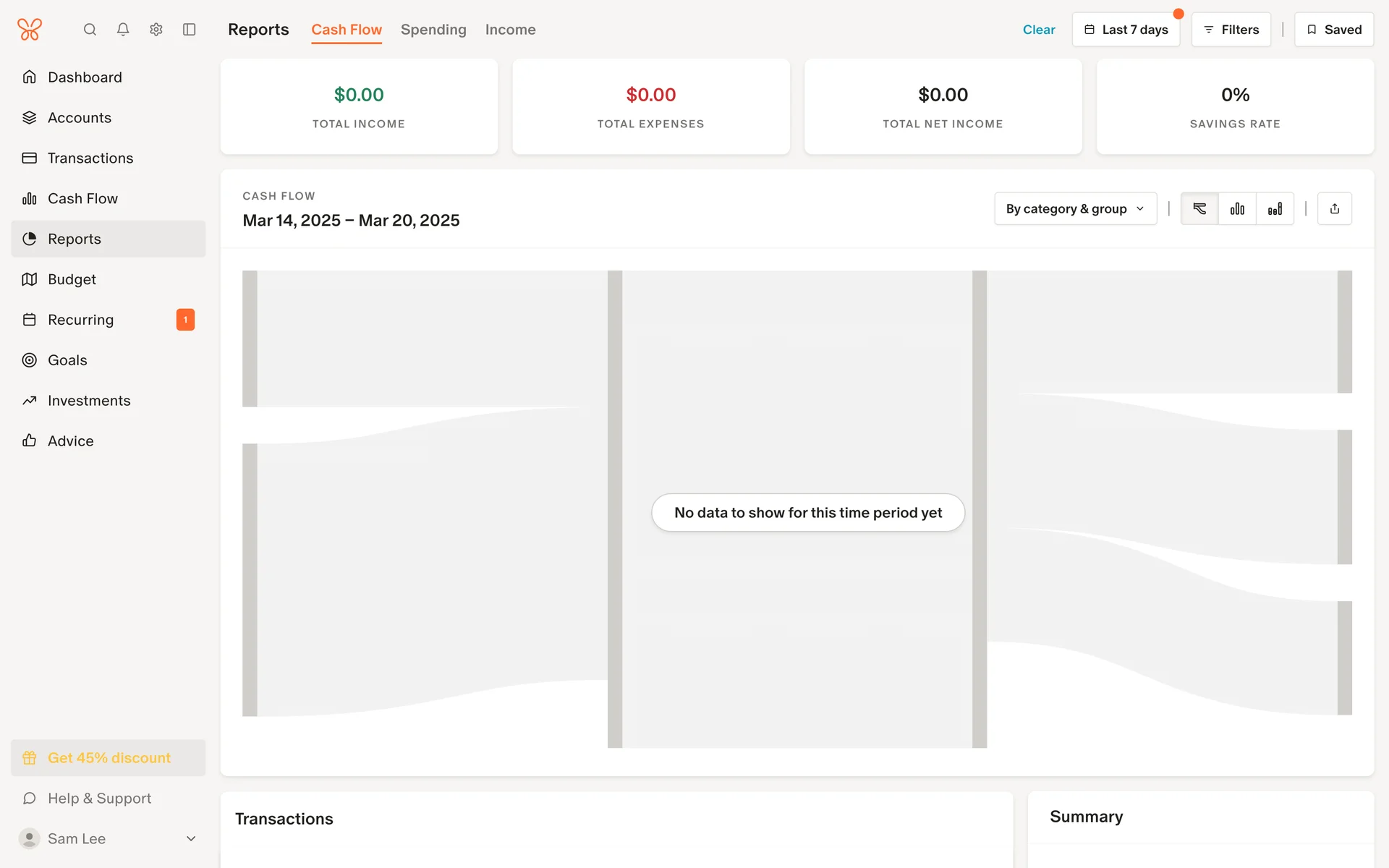Switch to bar chart view
Image resolution: width=1389 pixels, height=868 pixels.
[x=1237, y=209]
